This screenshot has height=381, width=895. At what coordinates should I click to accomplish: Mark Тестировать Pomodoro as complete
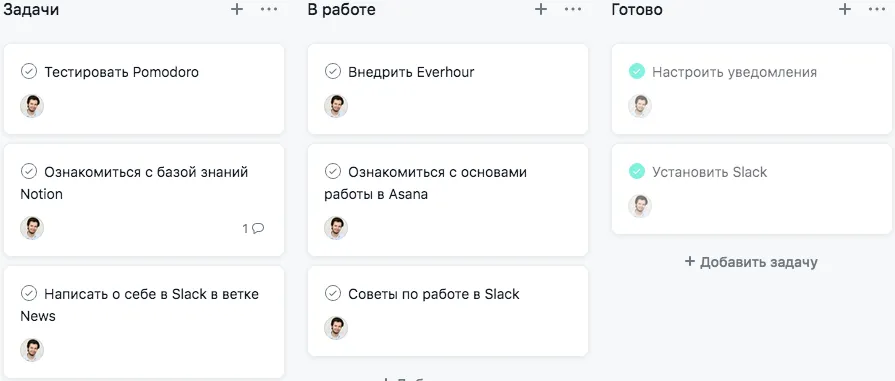tap(29, 71)
